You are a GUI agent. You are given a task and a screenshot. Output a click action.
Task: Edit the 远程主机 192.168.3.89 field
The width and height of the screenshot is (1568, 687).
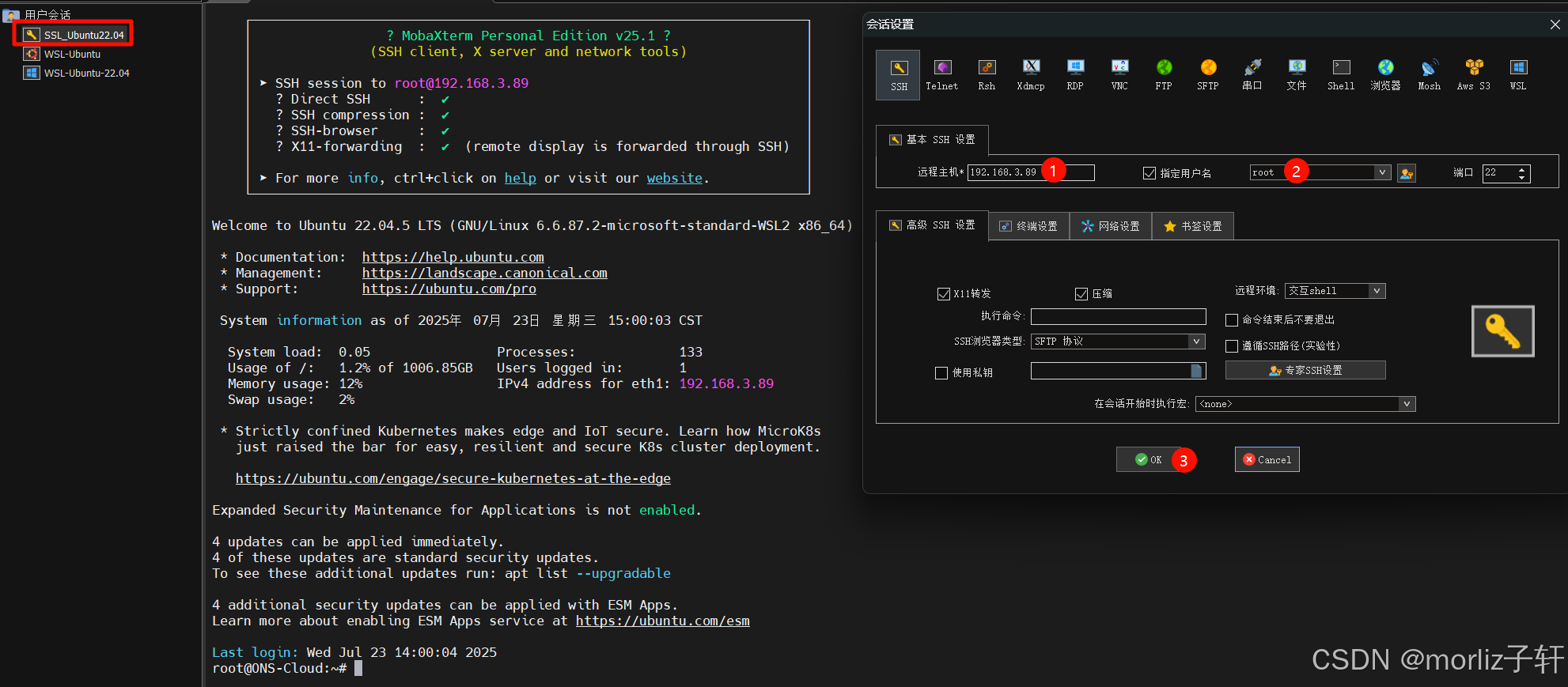tap(1031, 172)
